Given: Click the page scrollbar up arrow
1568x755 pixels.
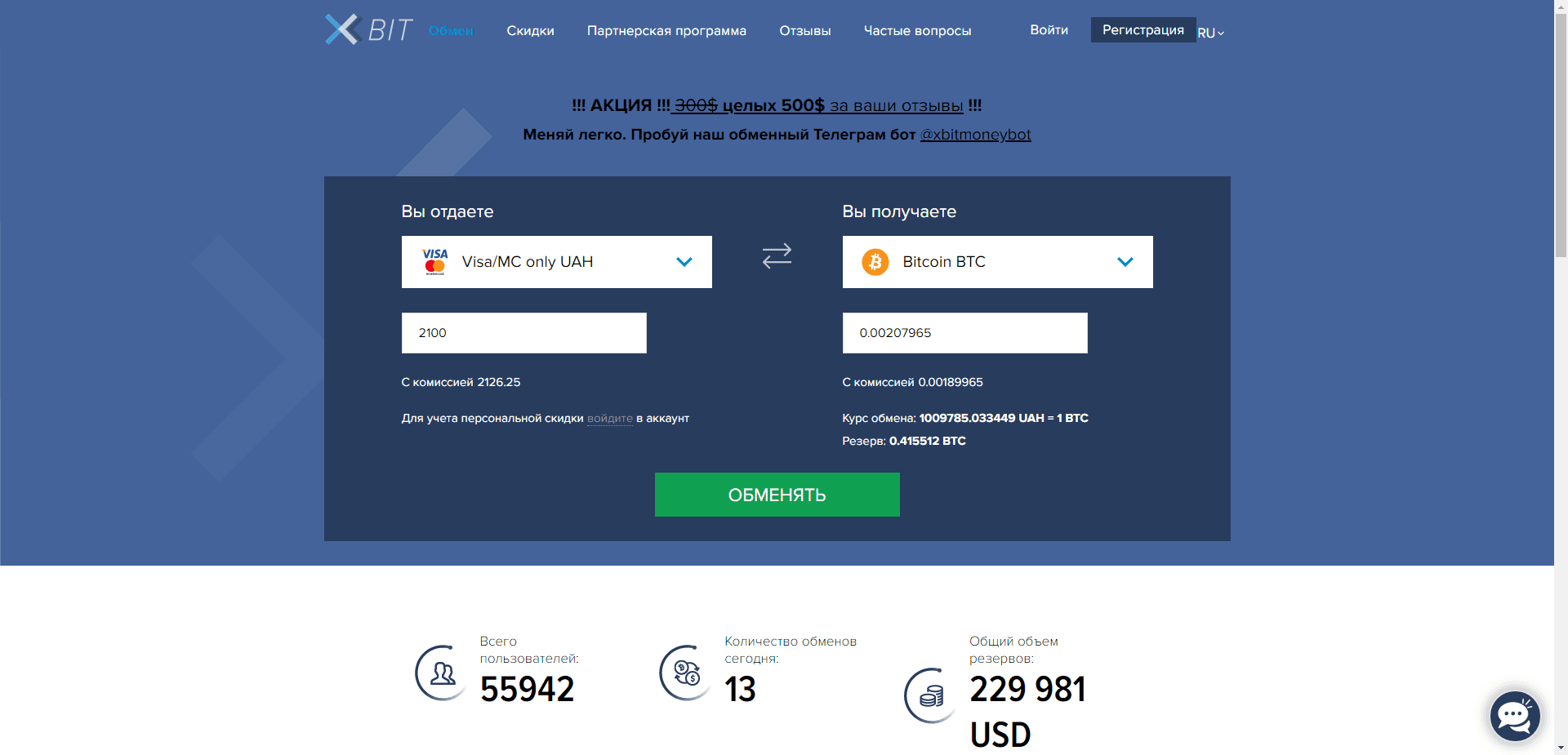Looking at the screenshot, I should click(1561, 7).
